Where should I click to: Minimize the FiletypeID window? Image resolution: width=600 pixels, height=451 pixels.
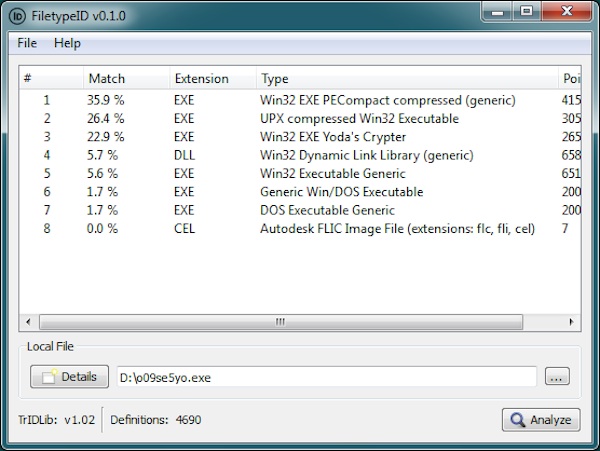[497, 11]
